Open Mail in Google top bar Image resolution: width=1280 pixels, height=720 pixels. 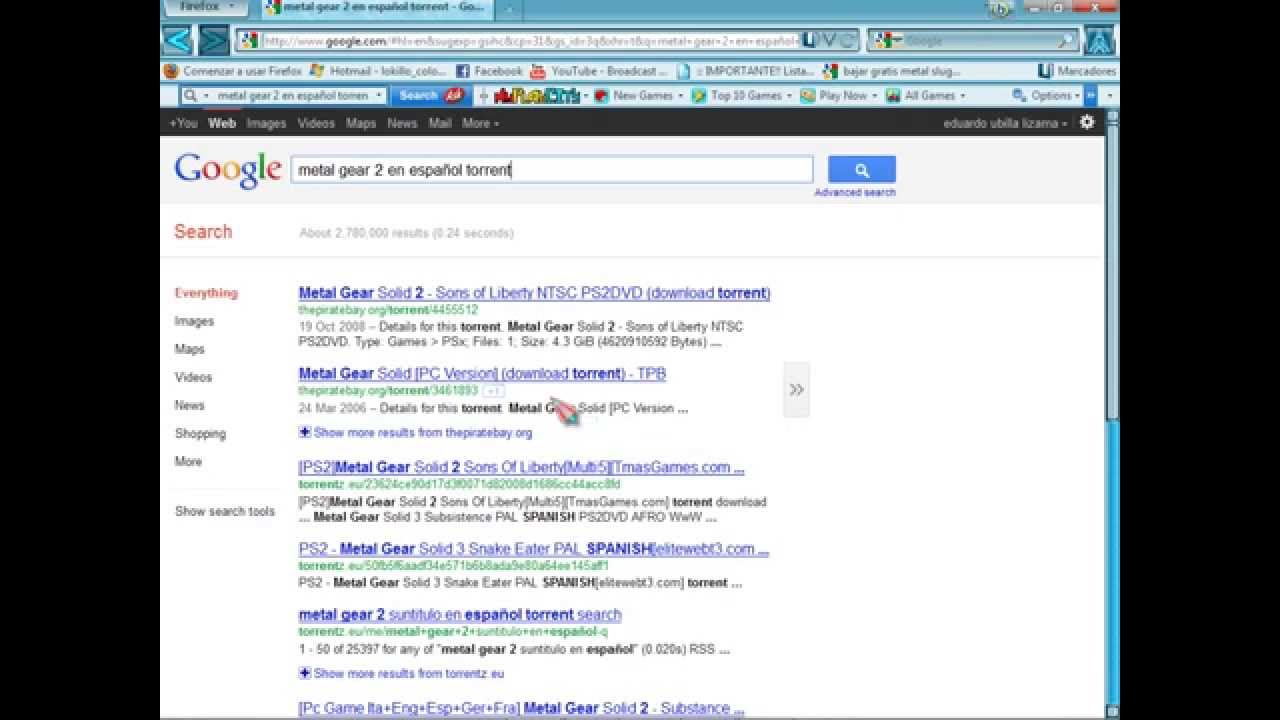pyautogui.click(x=440, y=123)
